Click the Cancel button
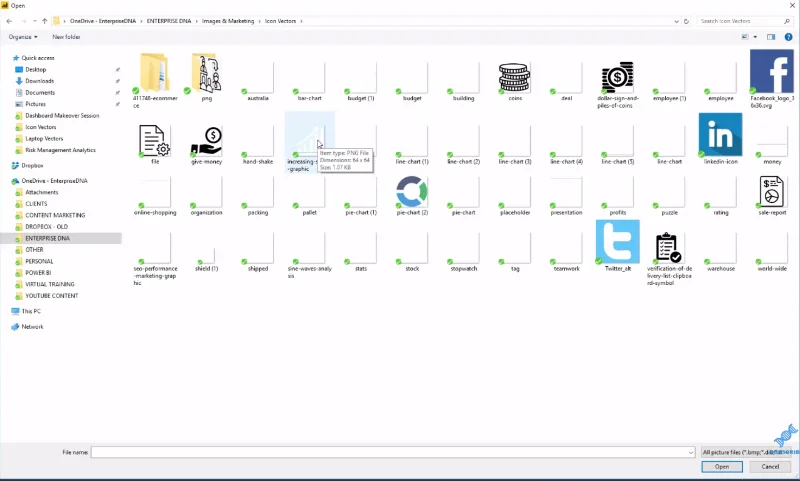The image size is (800, 481). [x=770, y=467]
